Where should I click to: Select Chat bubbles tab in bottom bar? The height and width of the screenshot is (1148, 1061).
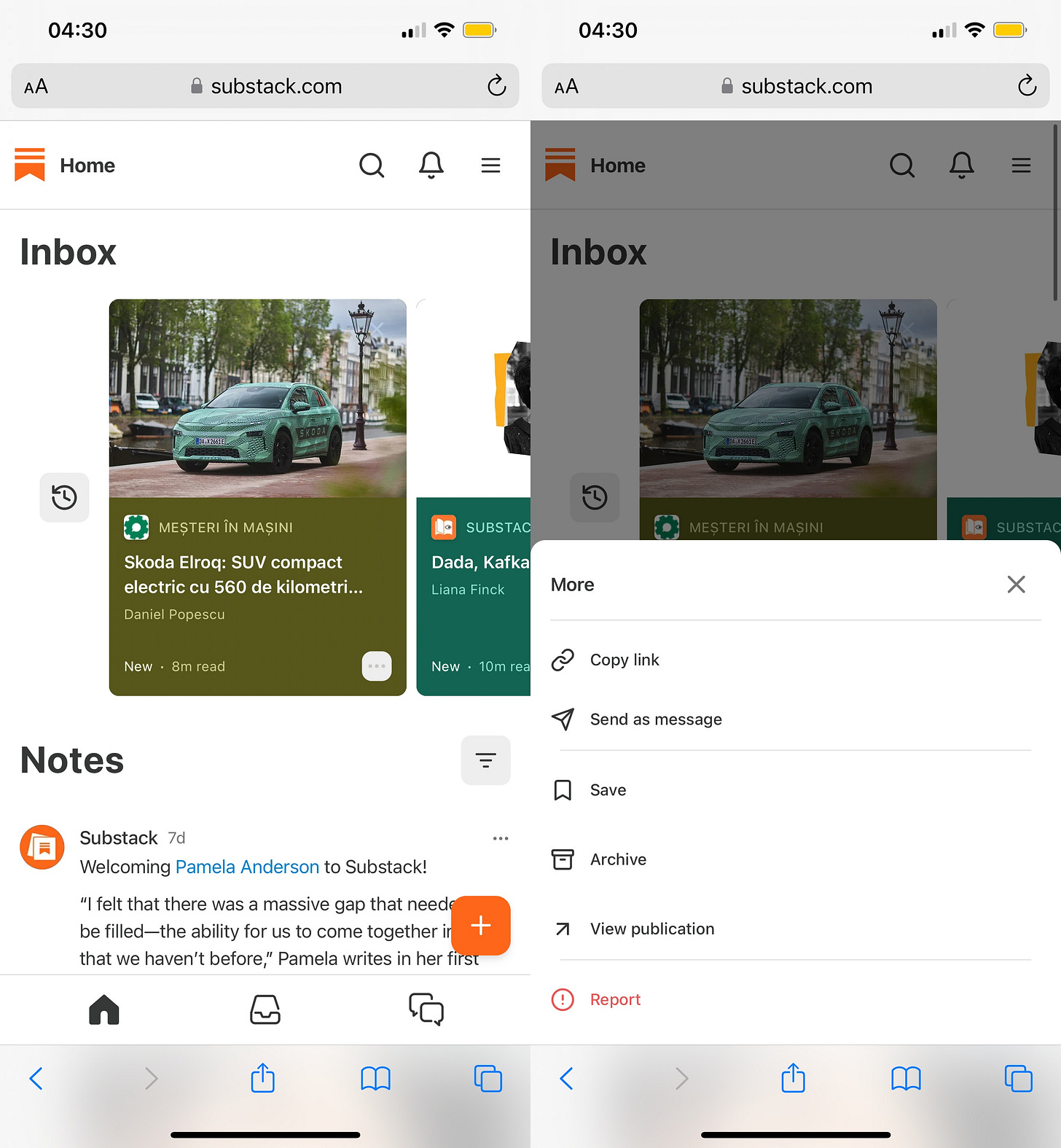point(426,1010)
